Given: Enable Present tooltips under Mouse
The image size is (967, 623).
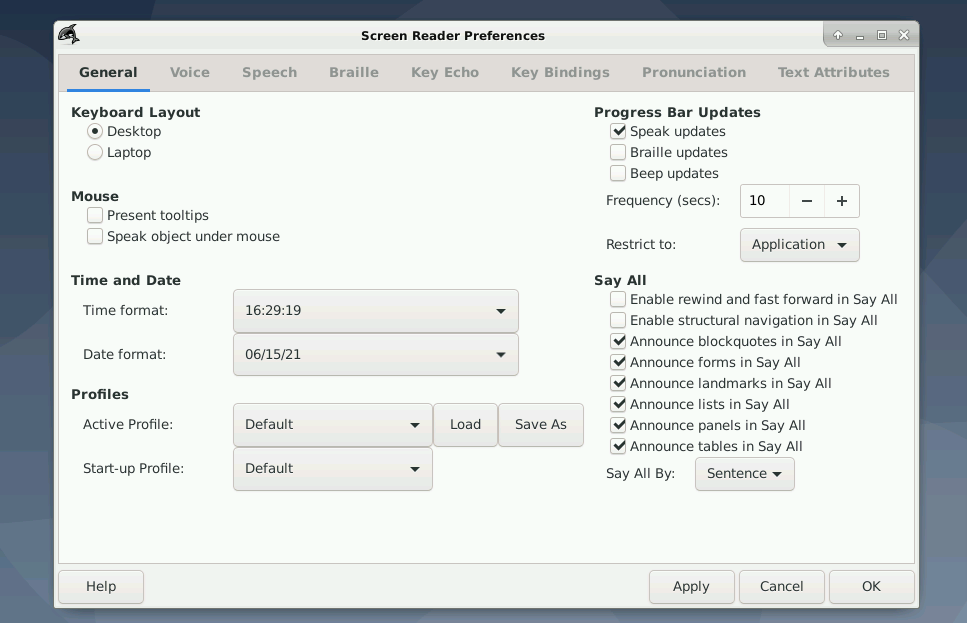Looking at the screenshot, I should [x=94, y=215].
